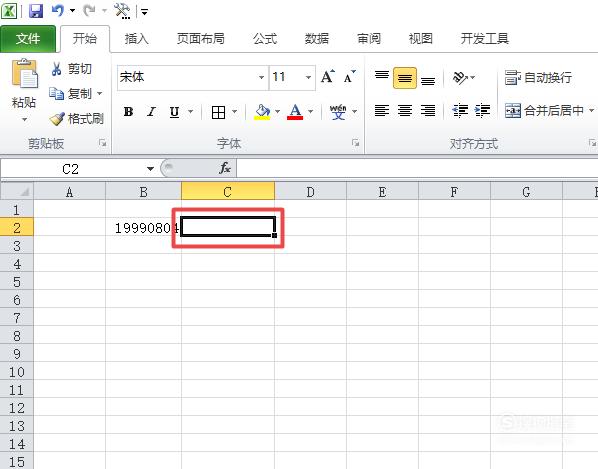Expand the Copy (复制) dropdown arrow
This screenshot has height=469, width=598.
100,93
